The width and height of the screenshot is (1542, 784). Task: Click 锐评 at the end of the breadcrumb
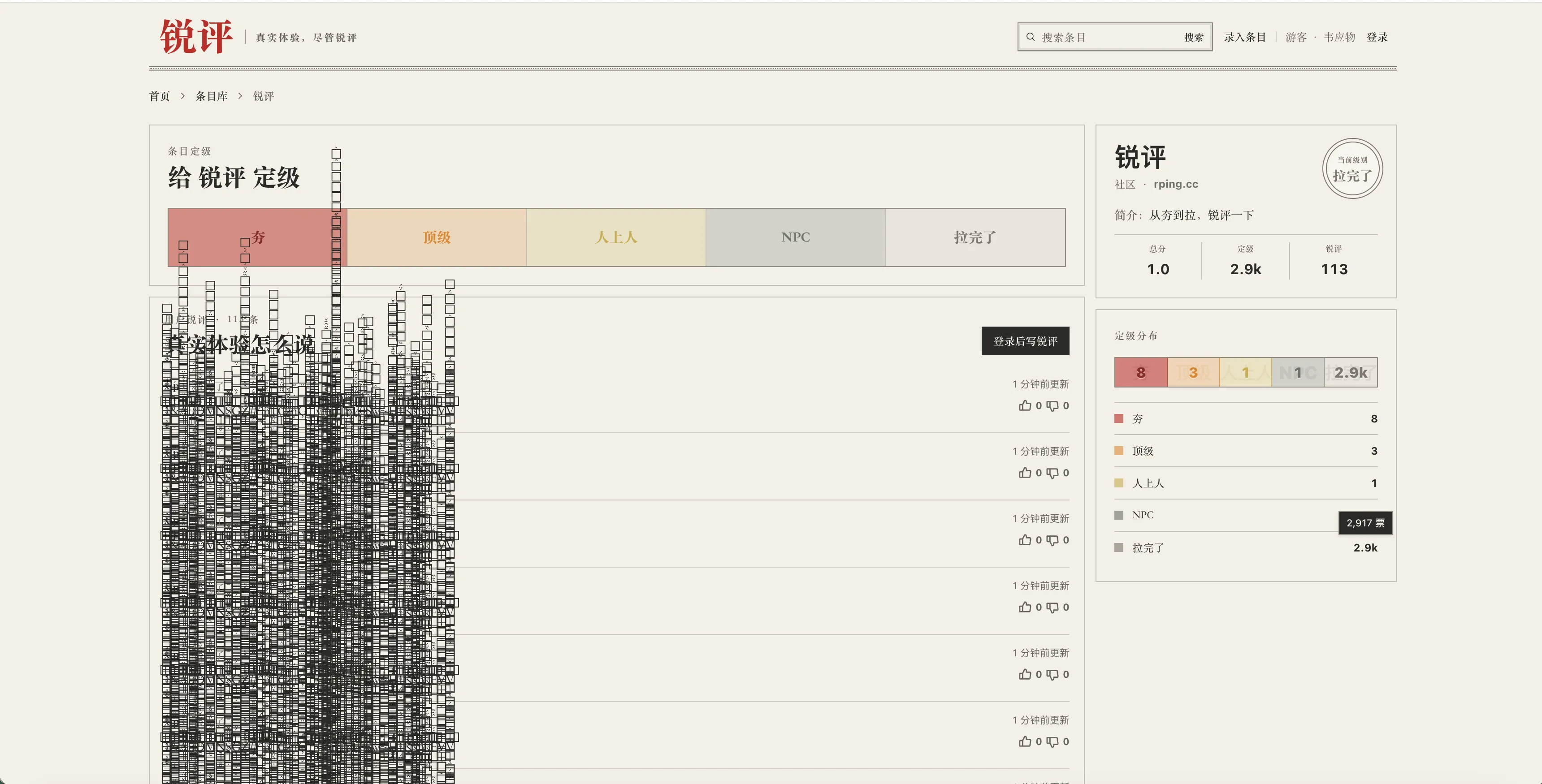click(264, 96)
